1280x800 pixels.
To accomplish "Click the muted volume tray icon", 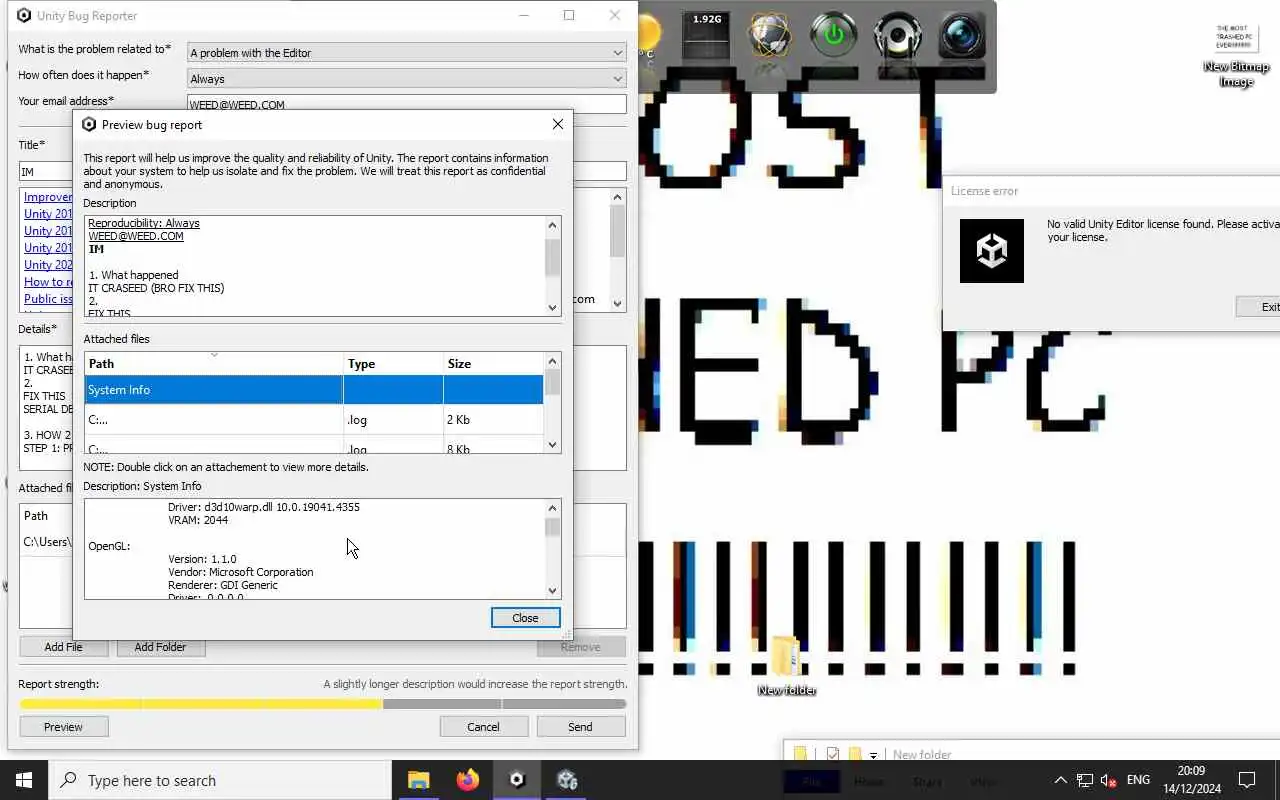I will click(x=1108, y=780).
